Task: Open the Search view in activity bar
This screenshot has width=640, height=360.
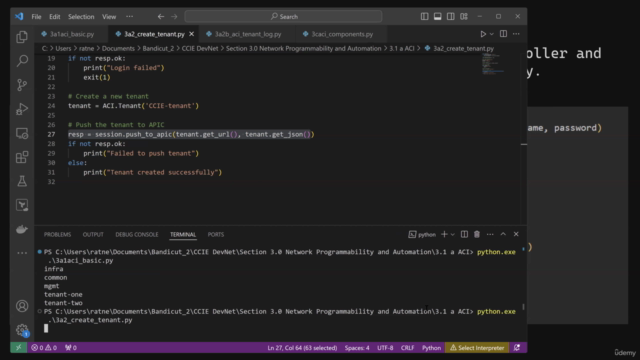Action: pyautogui.click(x=22, y=61)
